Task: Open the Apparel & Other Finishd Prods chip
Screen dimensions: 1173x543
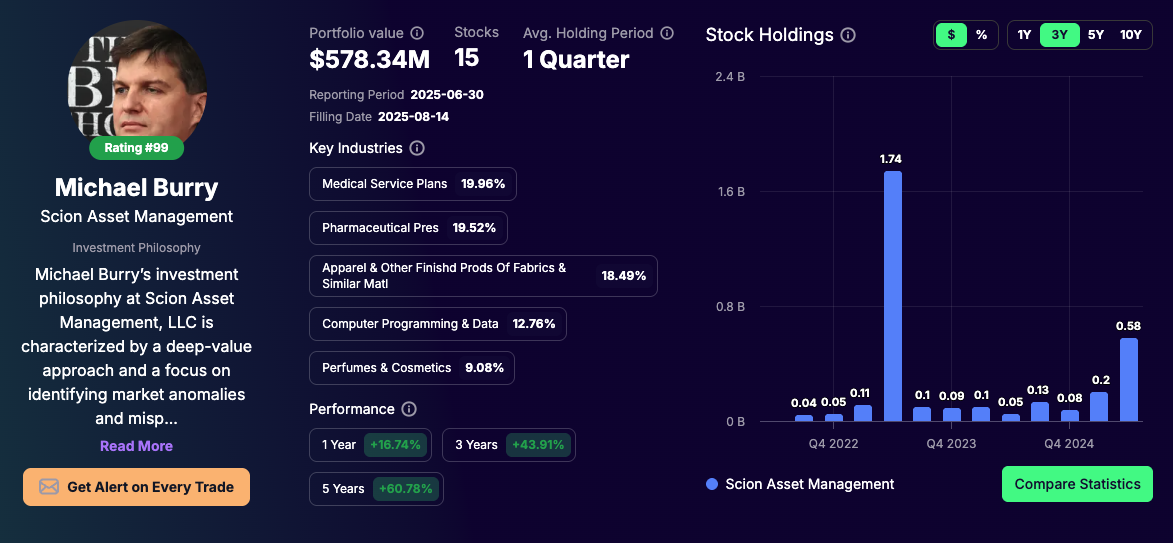Action: click(483, 276)
